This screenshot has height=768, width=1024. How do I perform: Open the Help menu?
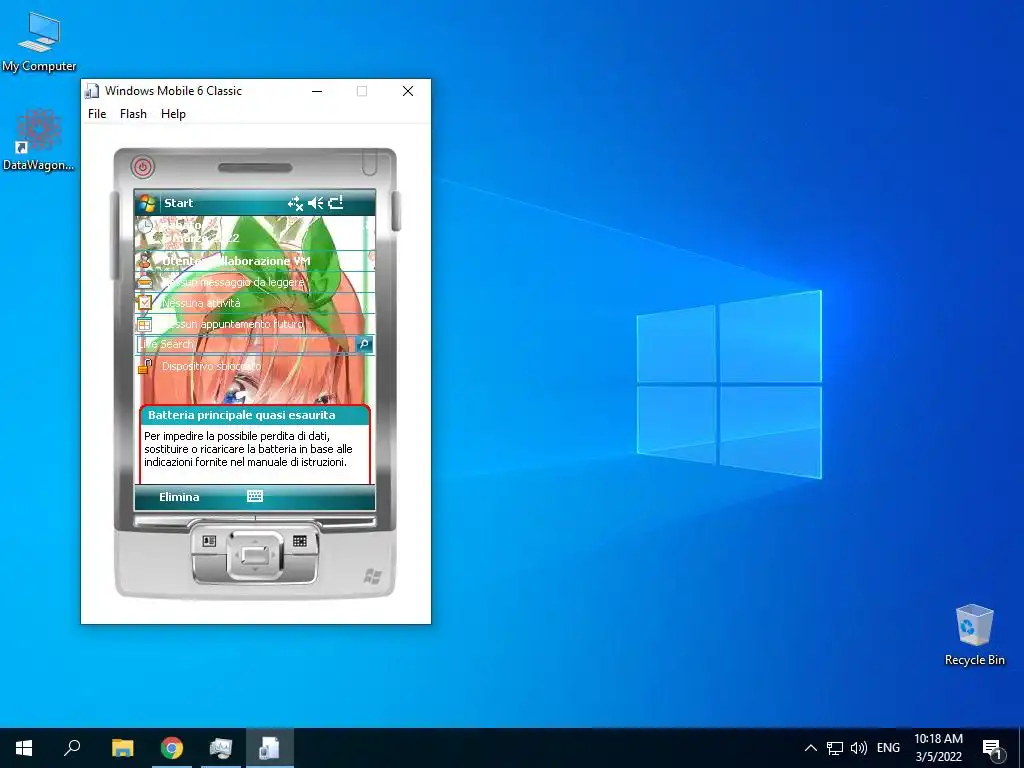coord(173,114)
